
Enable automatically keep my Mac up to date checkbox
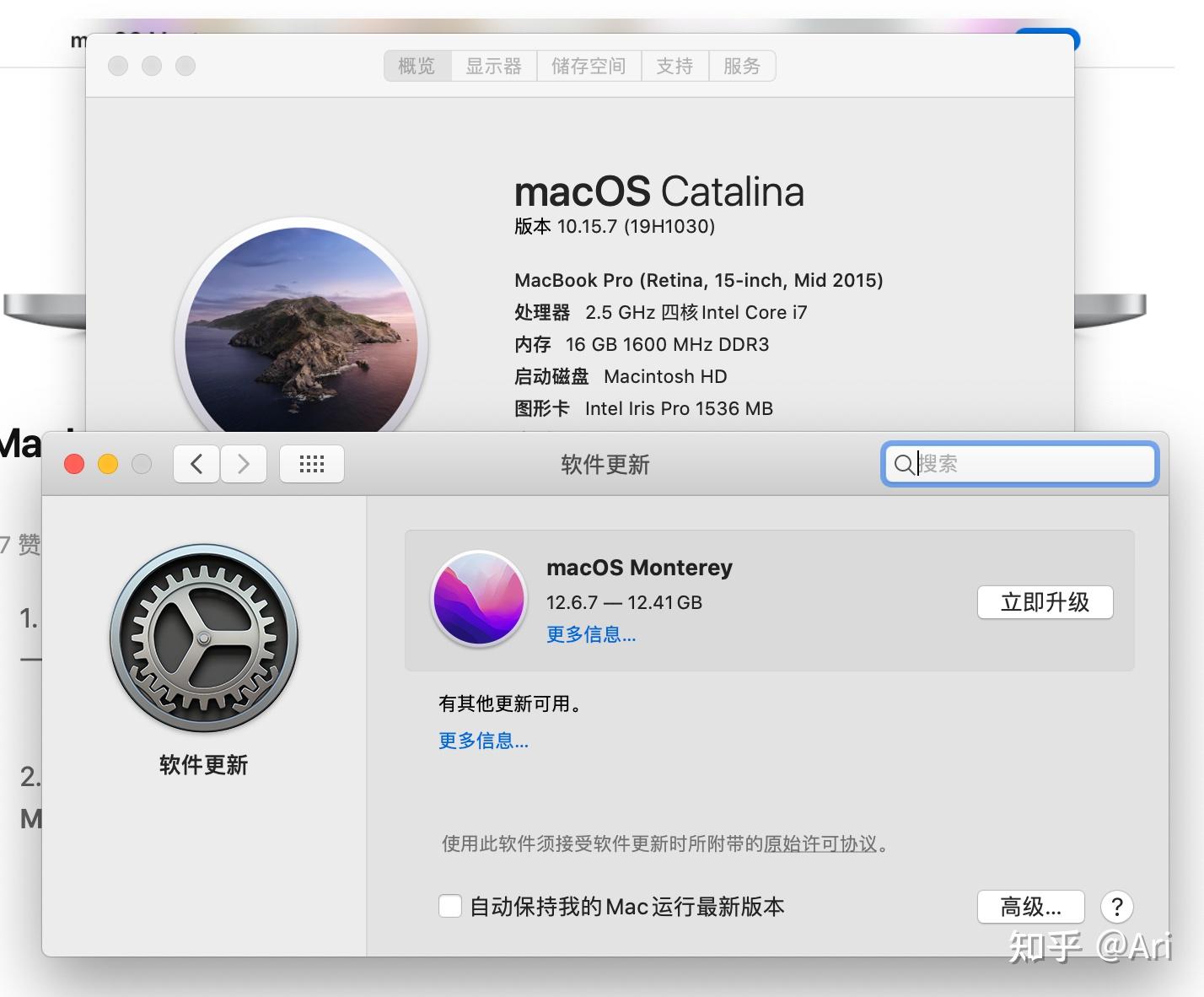450,907
